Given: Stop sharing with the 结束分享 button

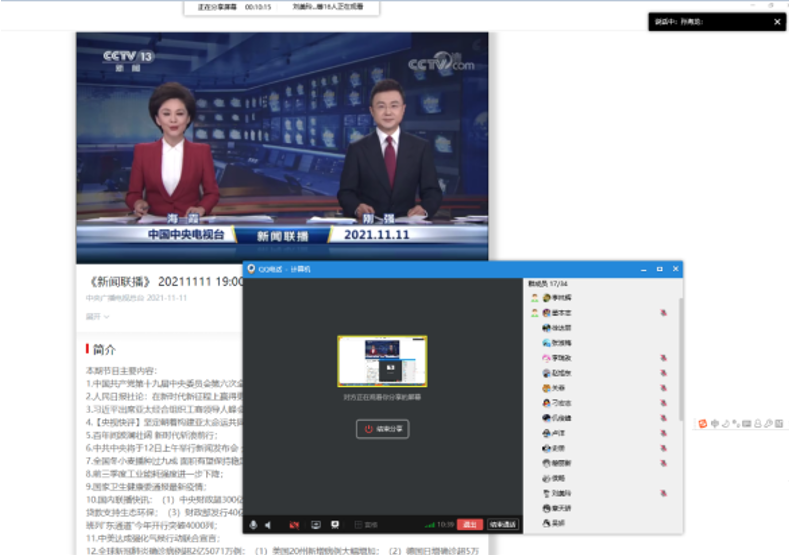Looking at the screenshot, I should pos(382,429).
